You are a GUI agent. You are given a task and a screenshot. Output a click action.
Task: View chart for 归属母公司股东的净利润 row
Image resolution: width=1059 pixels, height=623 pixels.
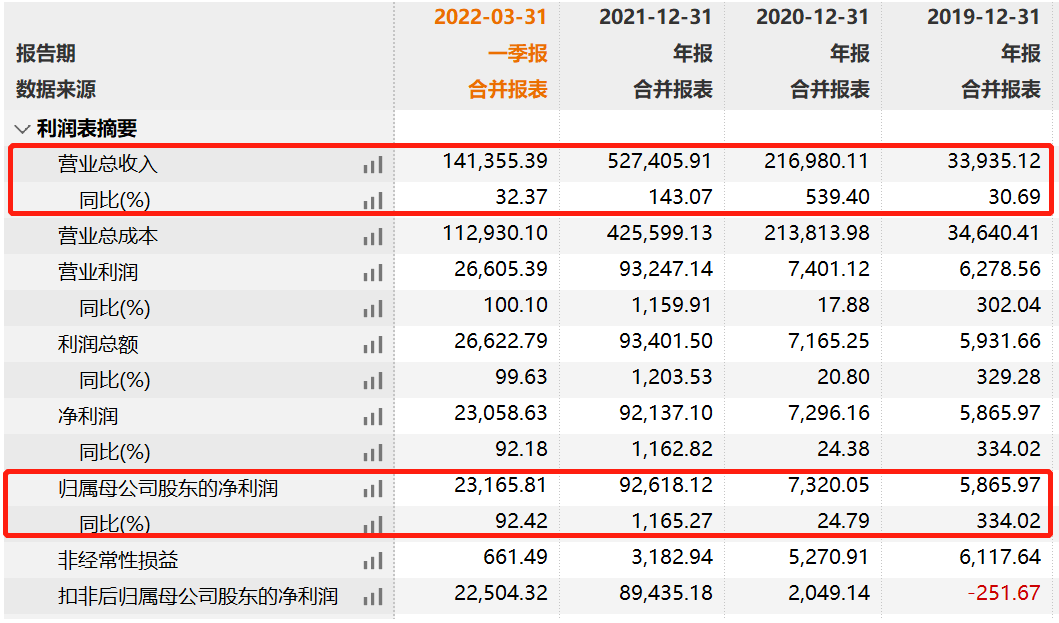pyautogui.click(x=373, y=489)
